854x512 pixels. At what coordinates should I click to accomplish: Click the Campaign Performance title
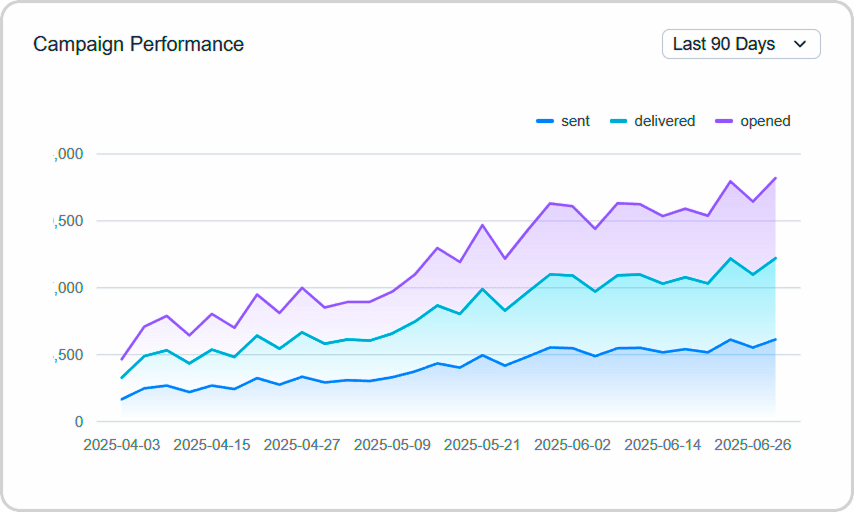[138, 44]
